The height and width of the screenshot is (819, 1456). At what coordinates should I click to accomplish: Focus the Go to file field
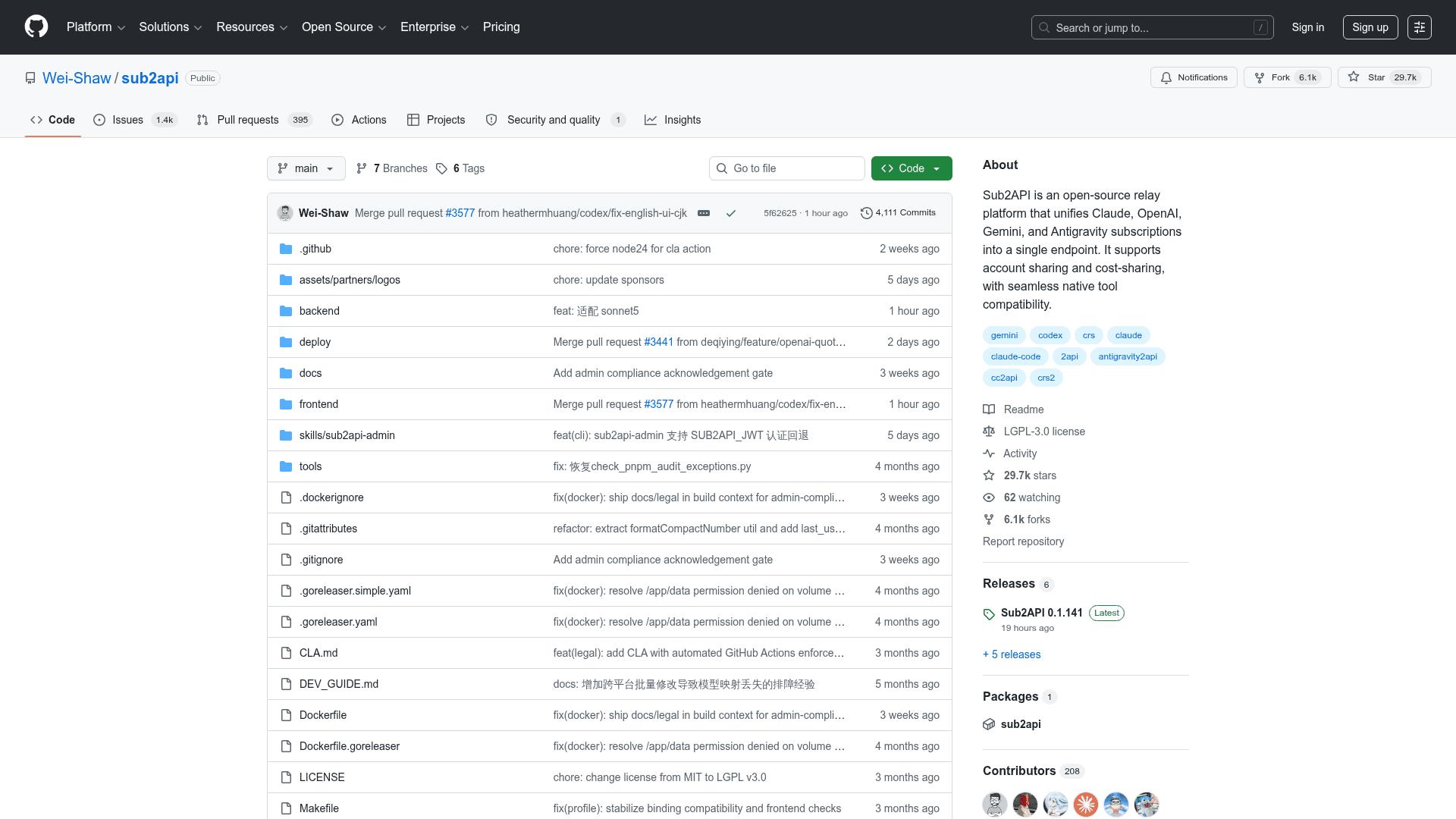pyautogui.click(x=787, y=168)
